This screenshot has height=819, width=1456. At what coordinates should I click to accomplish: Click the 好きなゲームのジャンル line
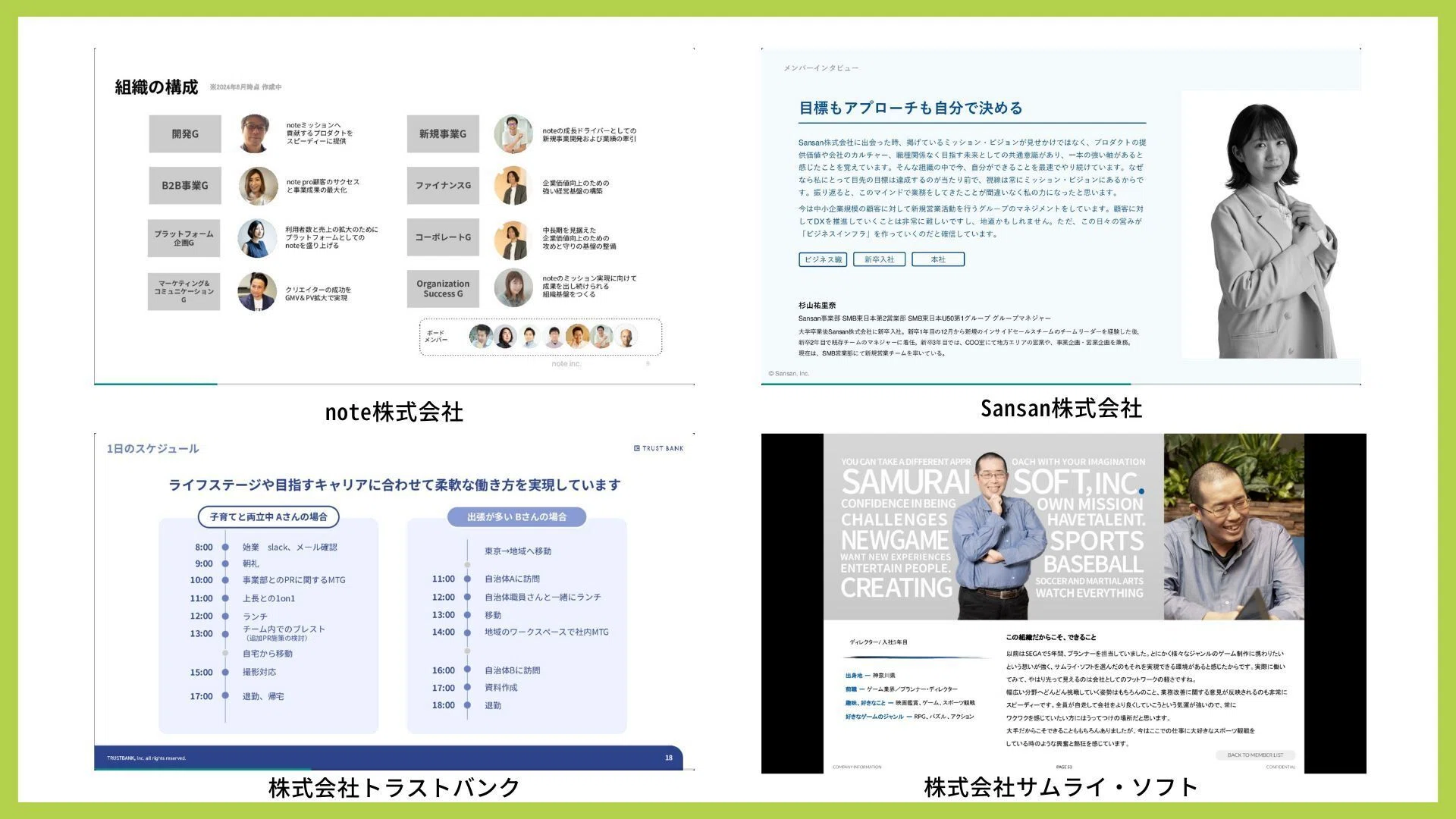pyautogui.click(x=909, y=717)
